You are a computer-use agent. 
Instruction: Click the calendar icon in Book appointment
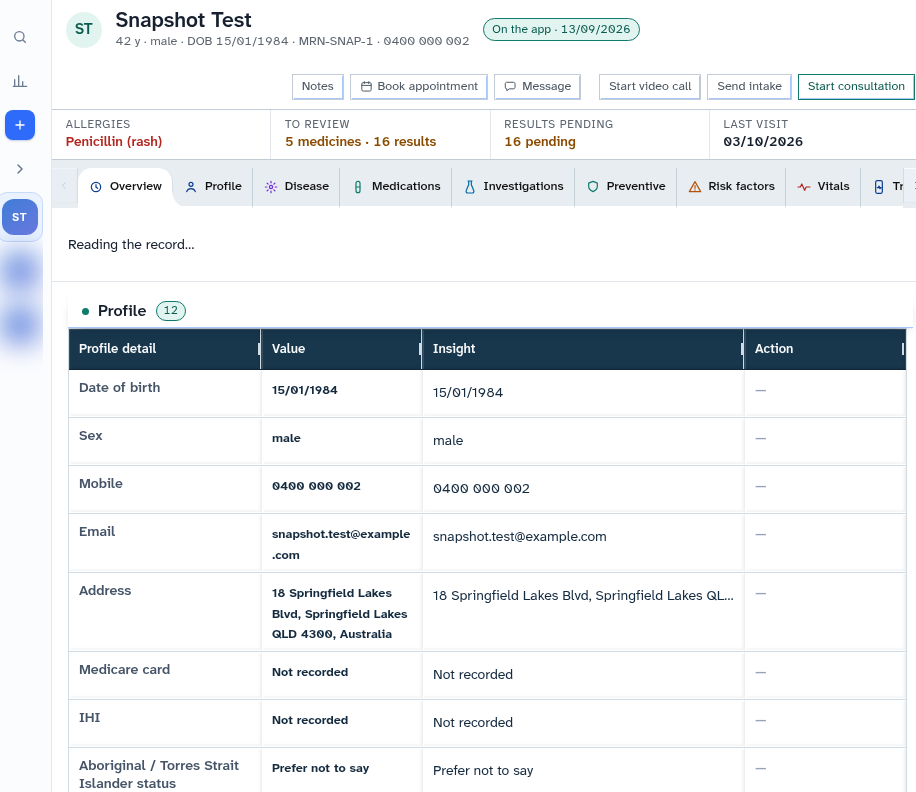pos(366,86)
